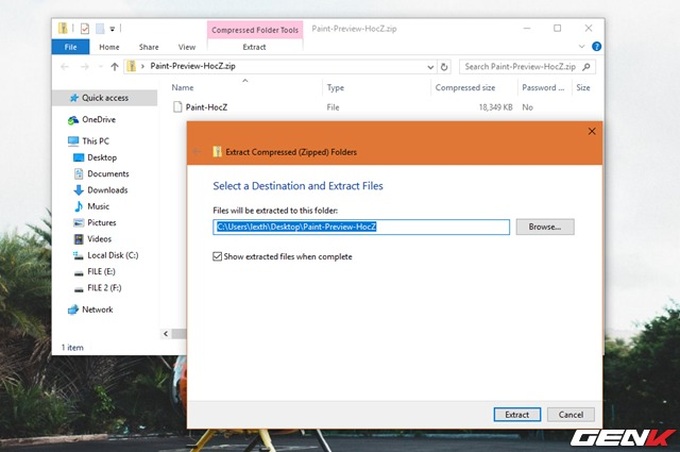Open the File menu tab
This screenshot has width=680, height=452.
pos(70,47)
